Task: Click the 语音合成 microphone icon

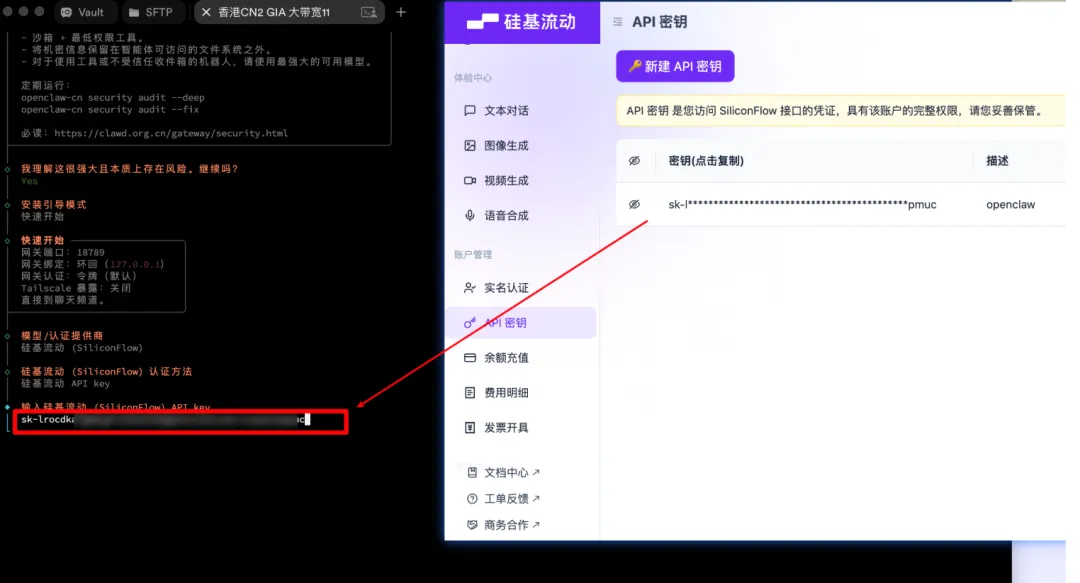Action: point(470,216)
